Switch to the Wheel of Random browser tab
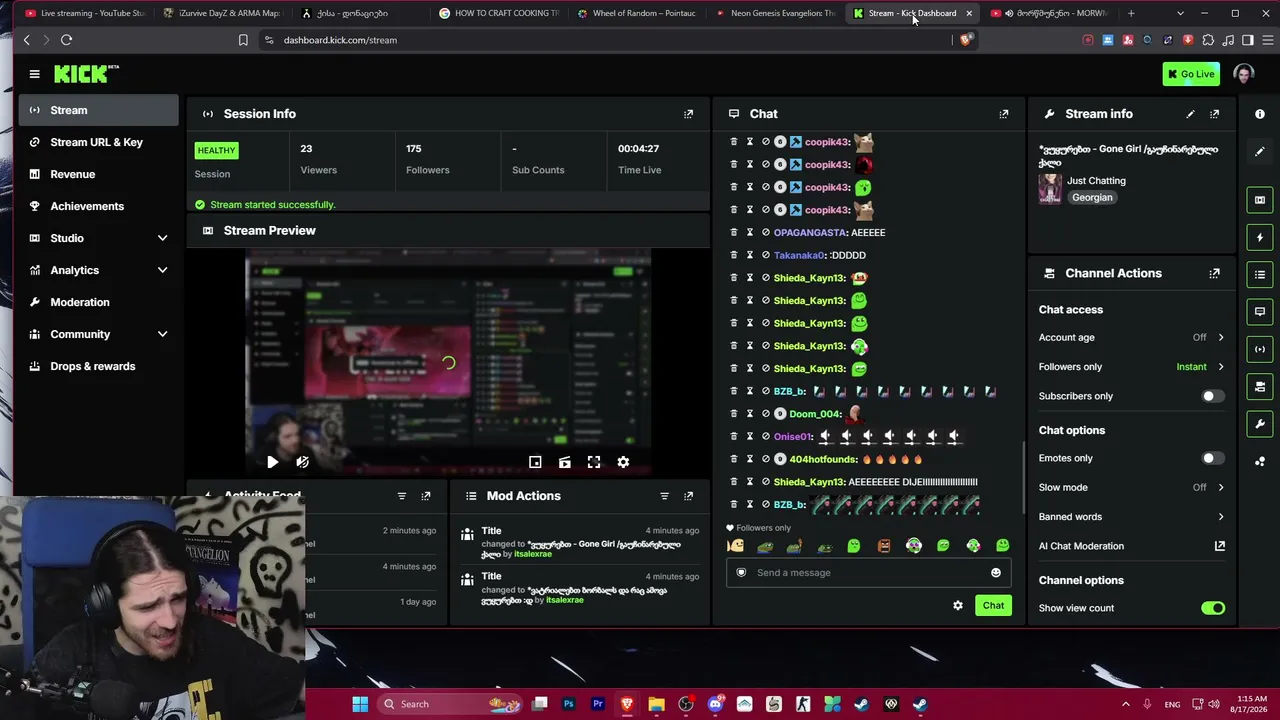The image size is (1280, 720). pos(637,13)
